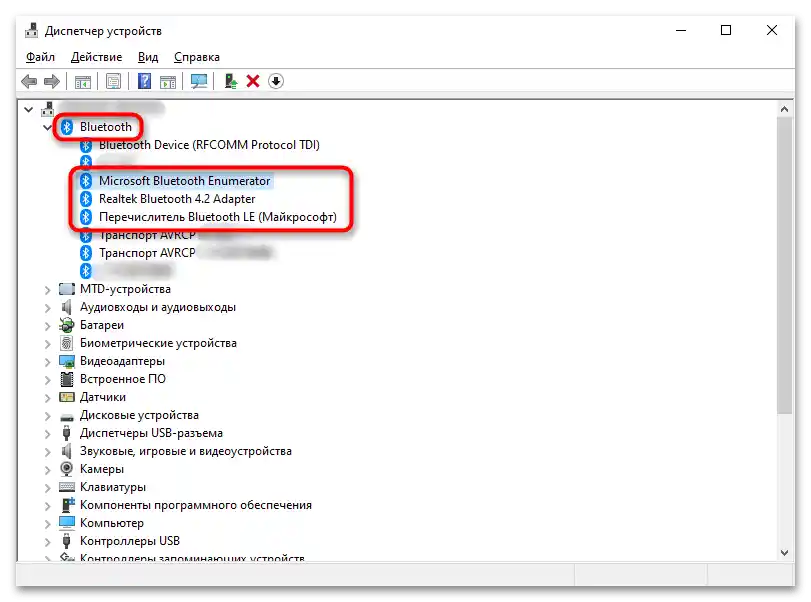Screen dimensions: 811x602
Task: Select the Компьютер label
Action: (x=112, y=523)
